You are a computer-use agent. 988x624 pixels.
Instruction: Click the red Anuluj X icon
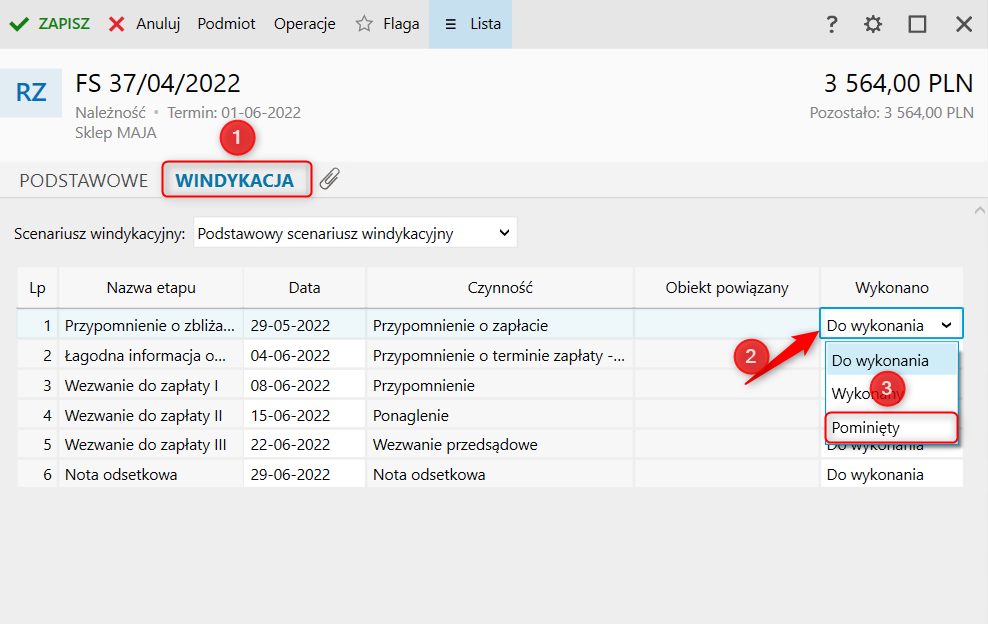click(117, 24)
